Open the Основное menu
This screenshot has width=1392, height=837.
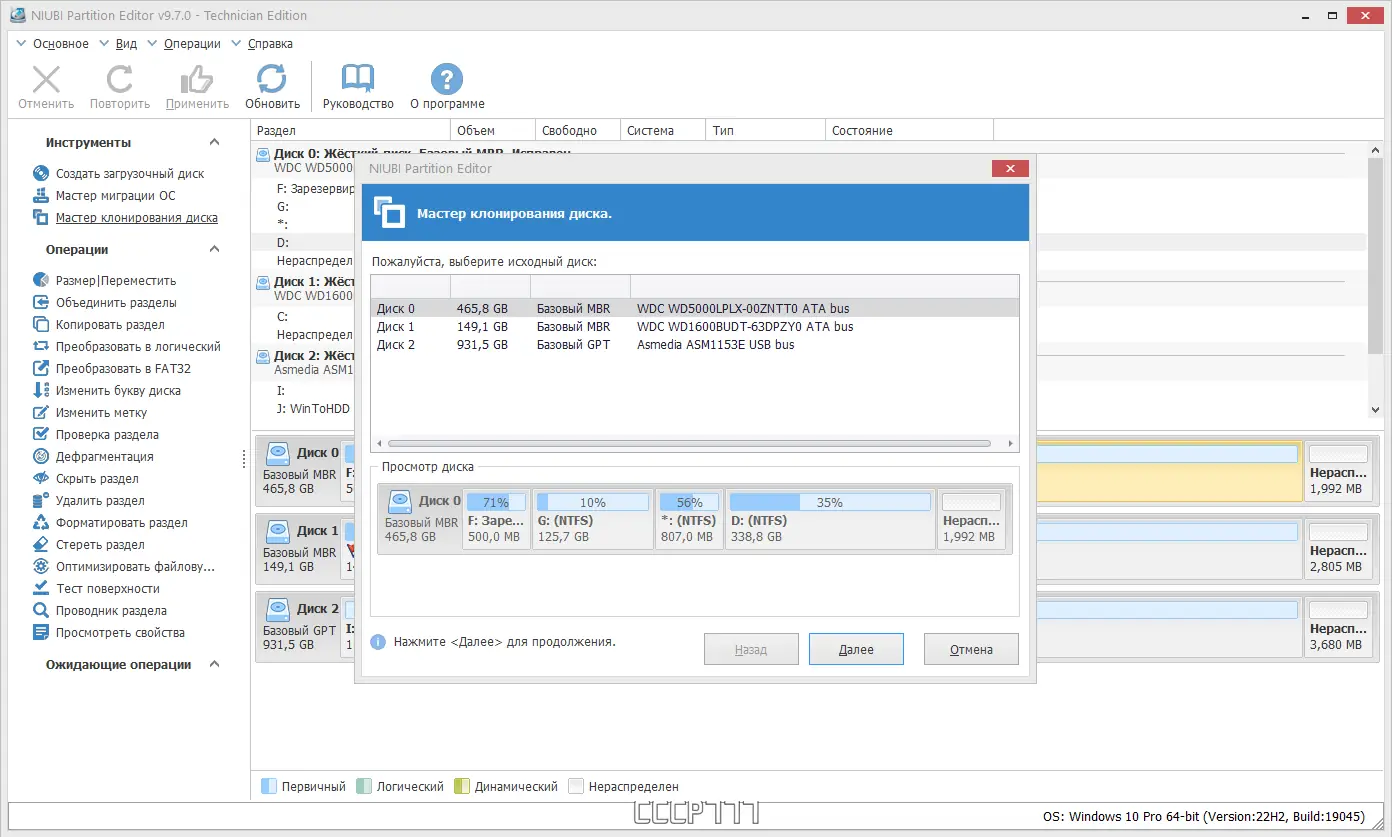pyautogui.click(x=60, y=44)
